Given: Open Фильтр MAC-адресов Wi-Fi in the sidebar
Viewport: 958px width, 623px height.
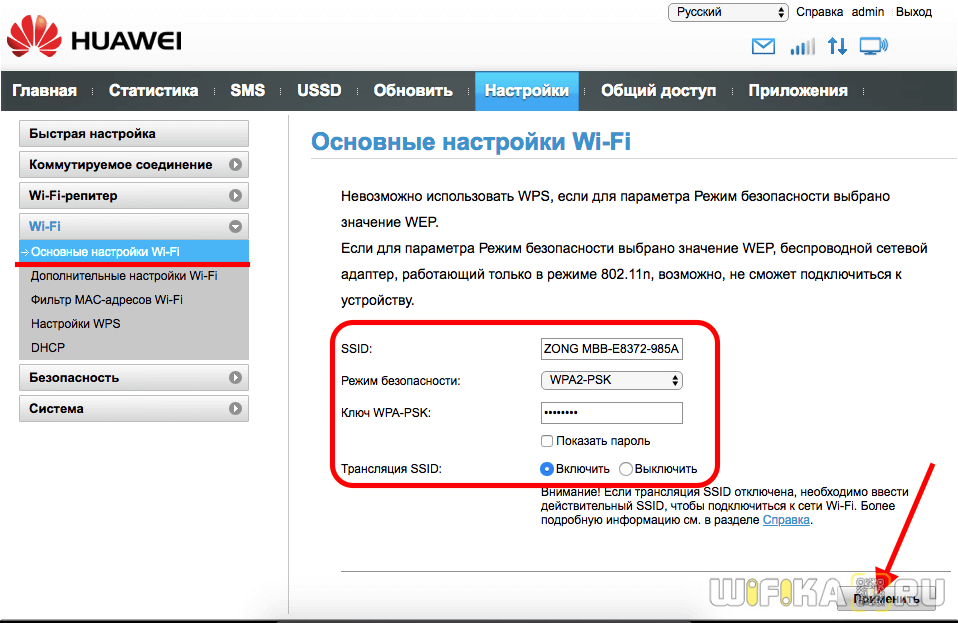Looking at the screenshot, I should point(107,299).
